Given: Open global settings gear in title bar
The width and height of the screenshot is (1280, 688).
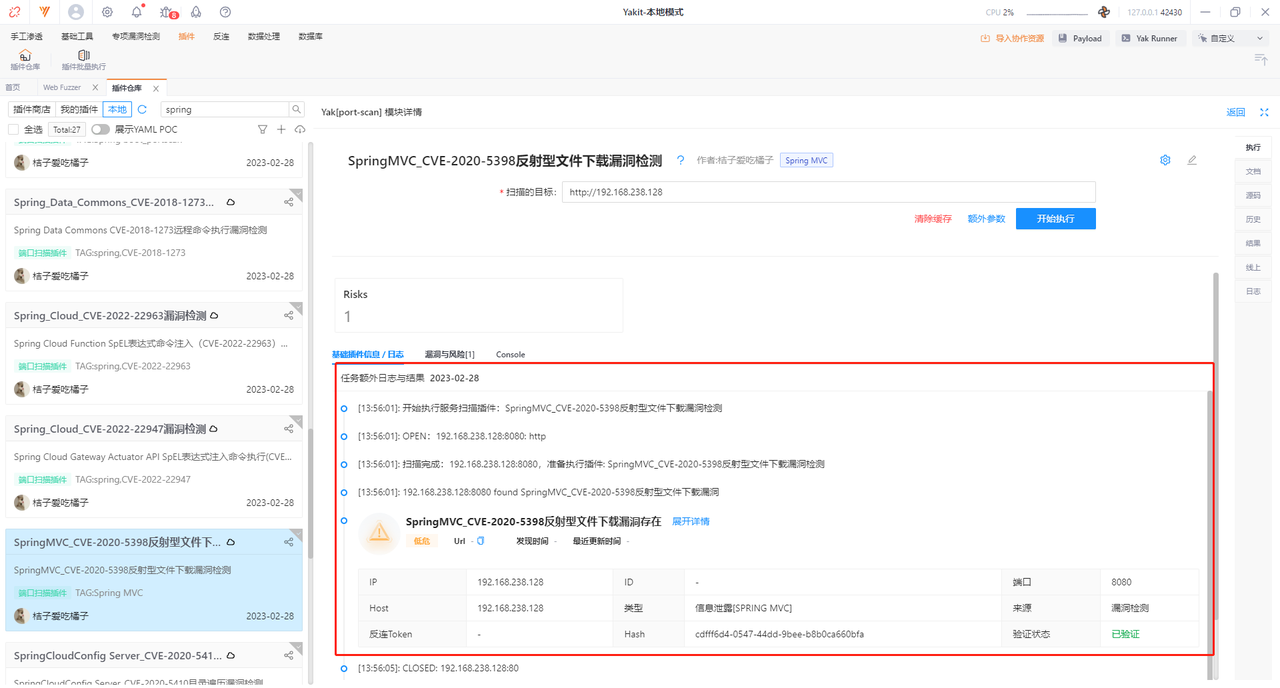Looking at the screenshot, I should click(x=107, y=12).
